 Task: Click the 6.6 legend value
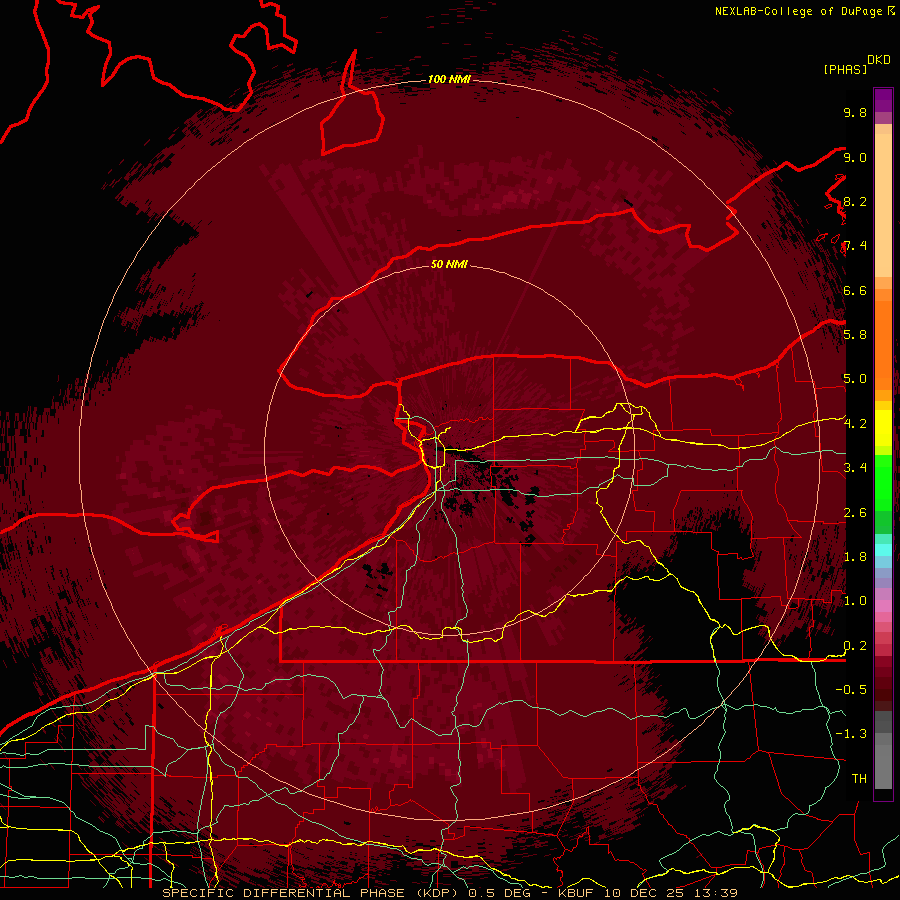tap(855, 290)
